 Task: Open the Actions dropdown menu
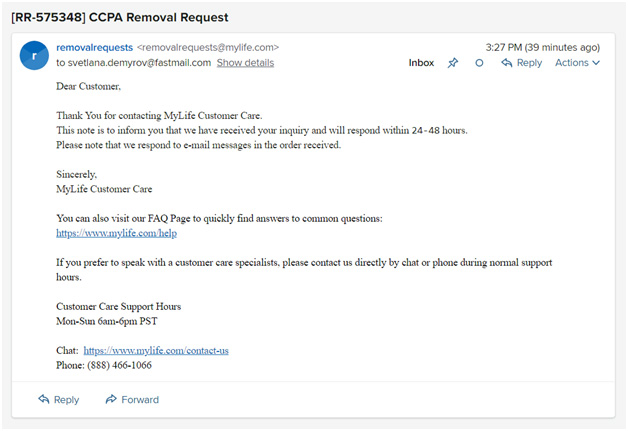[x=572, y=63]
